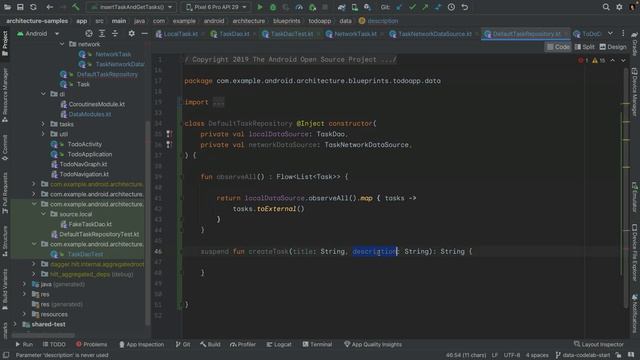Screen dimensions: 640x360
Task: Open the App Inspection tool window
Action: tap(141, 344)
